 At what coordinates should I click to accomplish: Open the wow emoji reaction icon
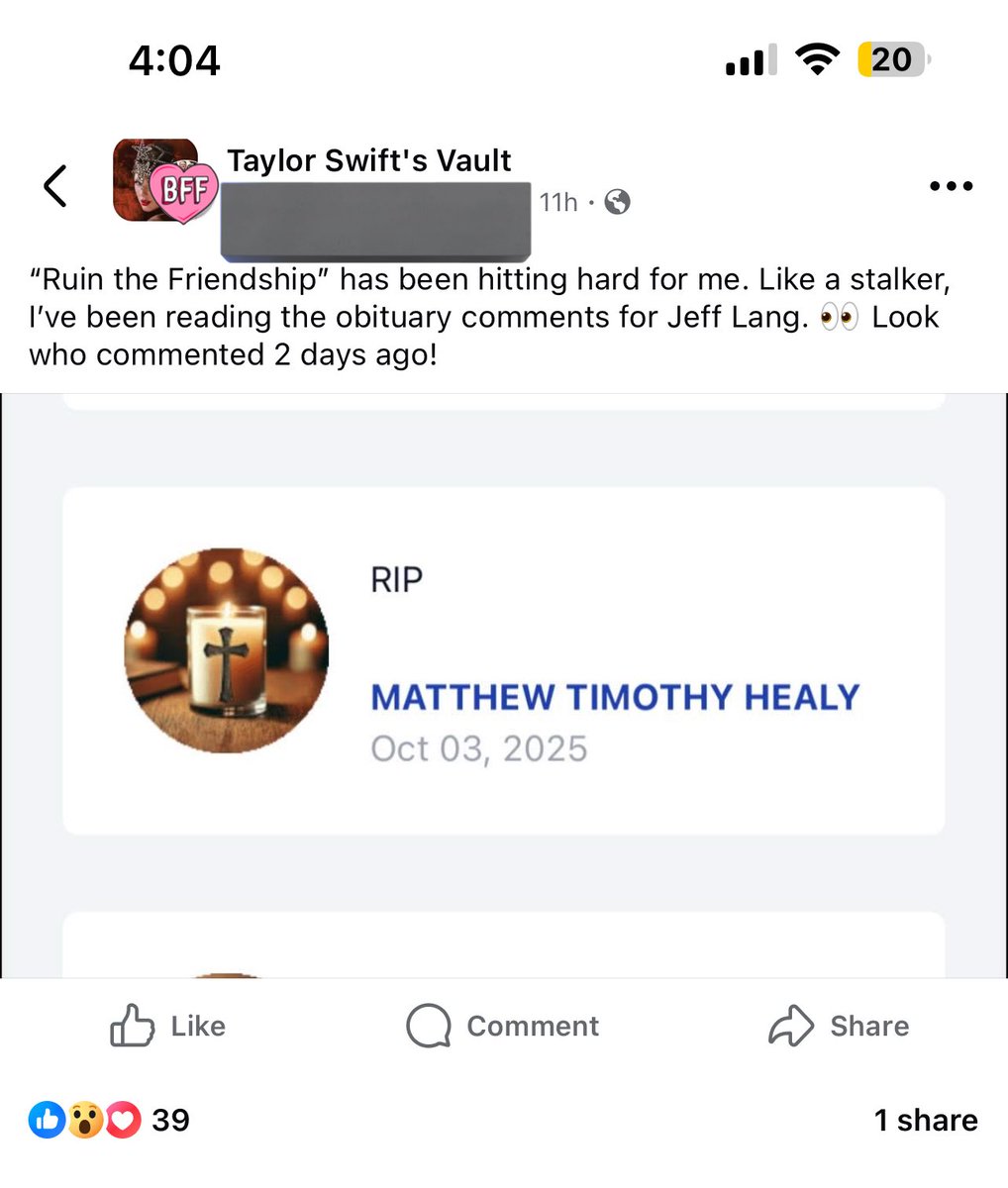85,1120
